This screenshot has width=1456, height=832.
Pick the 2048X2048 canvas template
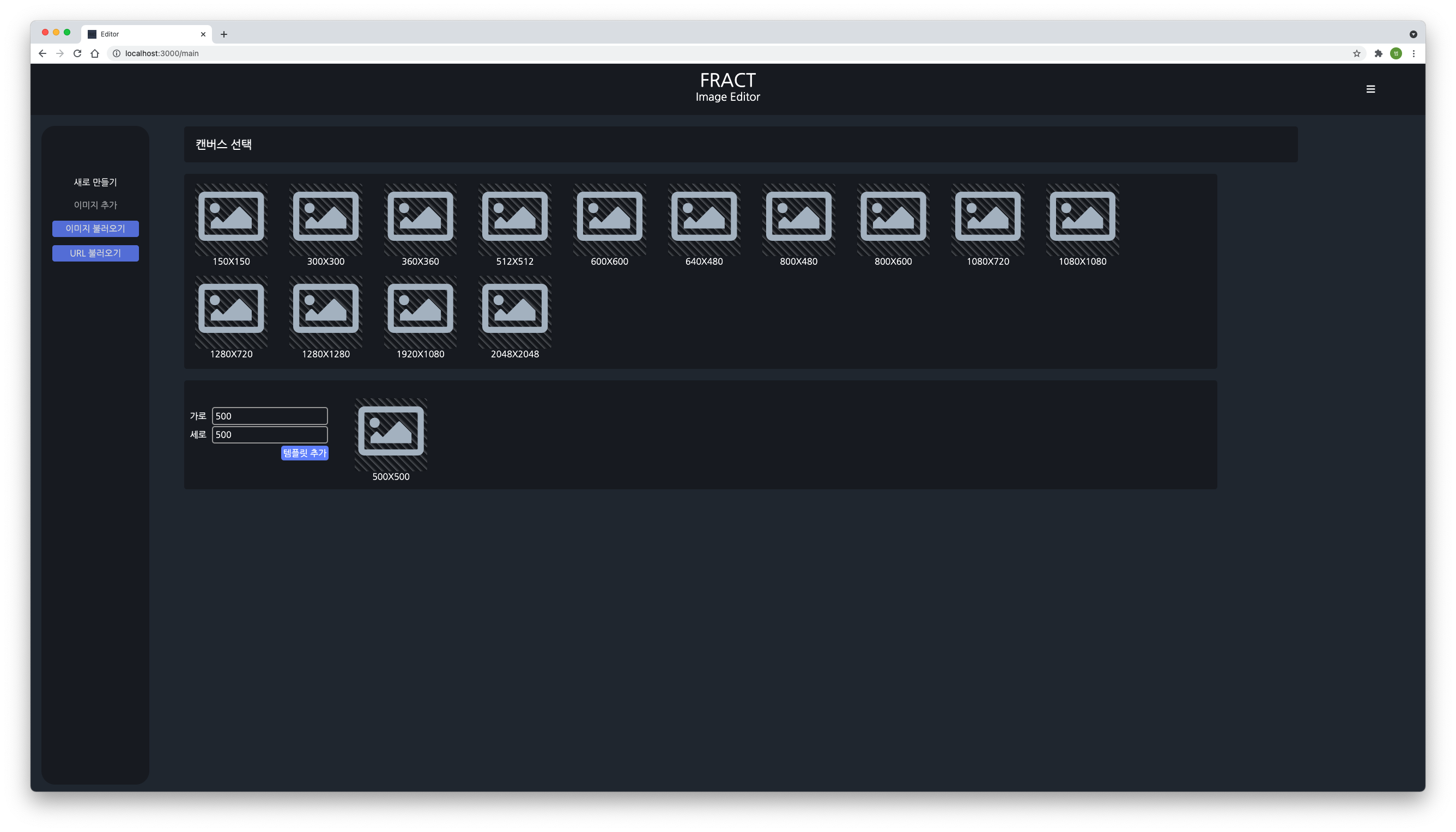pyautogui.click(x=514, y=312)
